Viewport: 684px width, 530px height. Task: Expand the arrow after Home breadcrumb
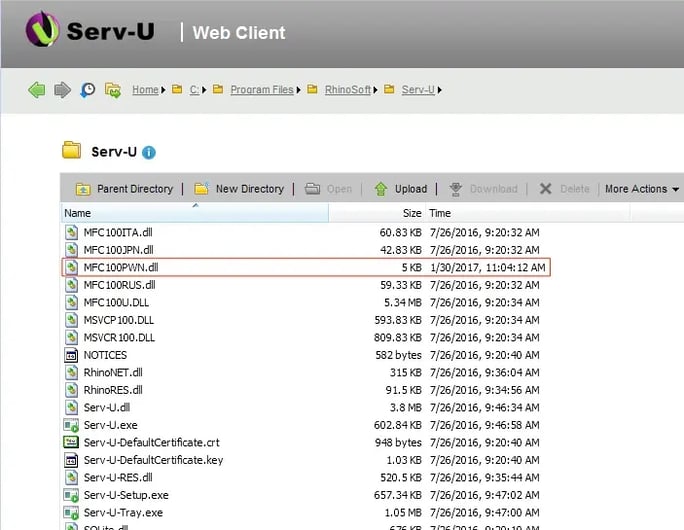click(x=164, y=90)
